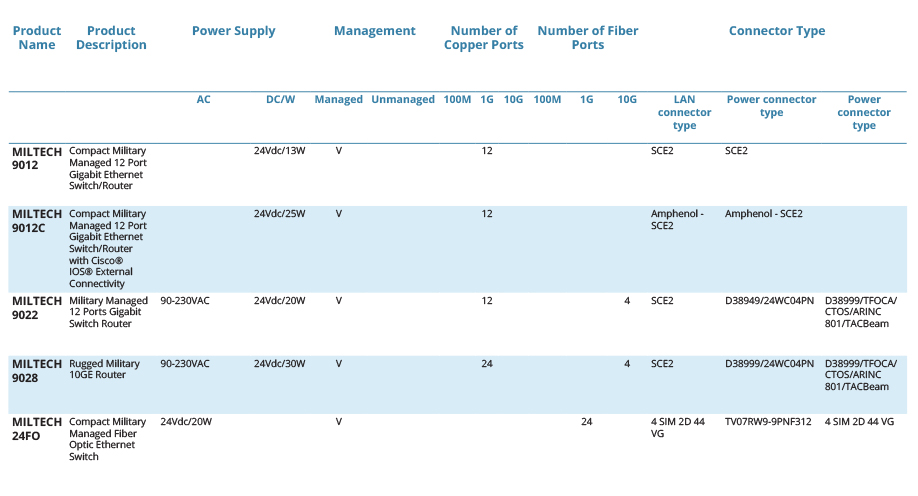Select product name MILTECH 9028
The width and height of the screenshot is (918, 496).
coord(37,371)
